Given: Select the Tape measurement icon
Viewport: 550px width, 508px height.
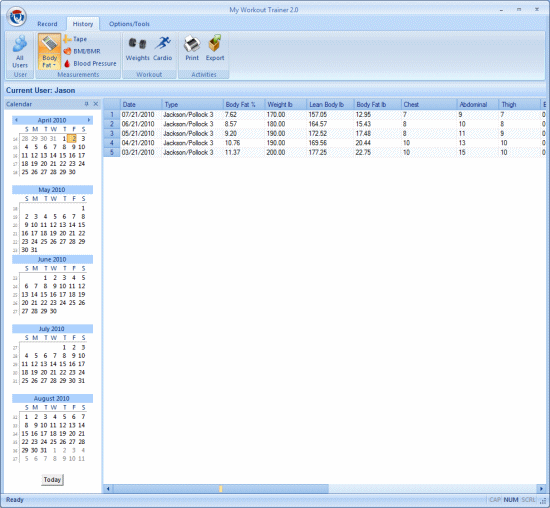Looking at the screenshot, I should point(75,39).
